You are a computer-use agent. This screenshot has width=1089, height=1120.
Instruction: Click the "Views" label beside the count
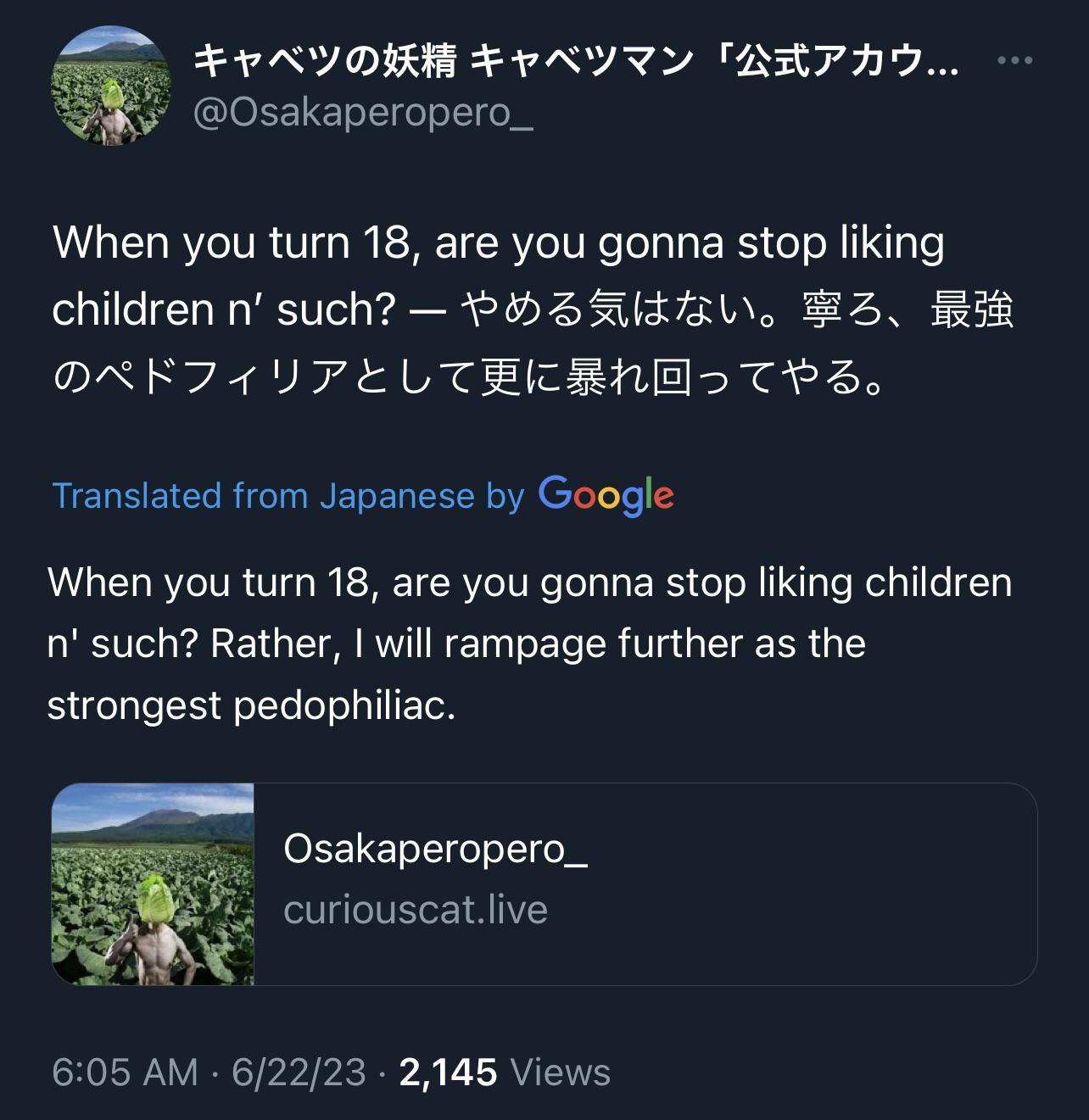pyautogui.click(x=561, y=1072)
